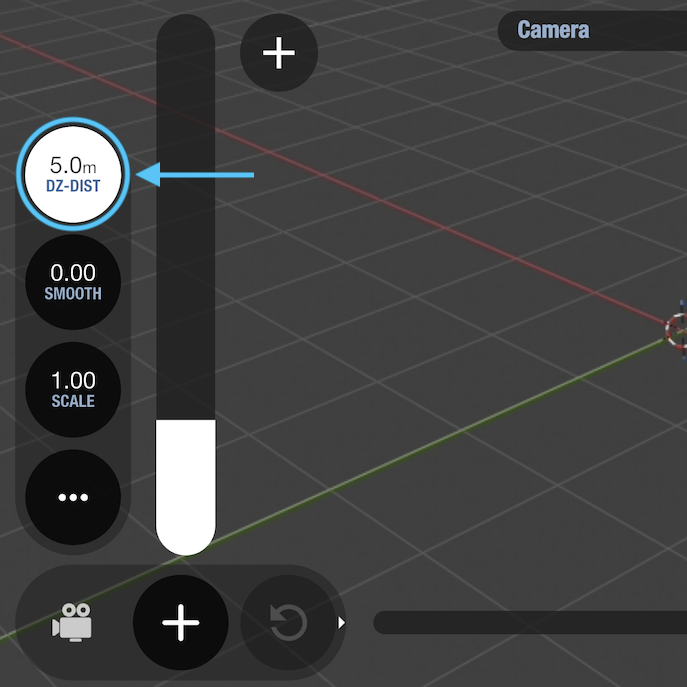Select the 1.00 SCALE parameter button
The width and height of the screenshot is (687, 687).
(73, 390)
